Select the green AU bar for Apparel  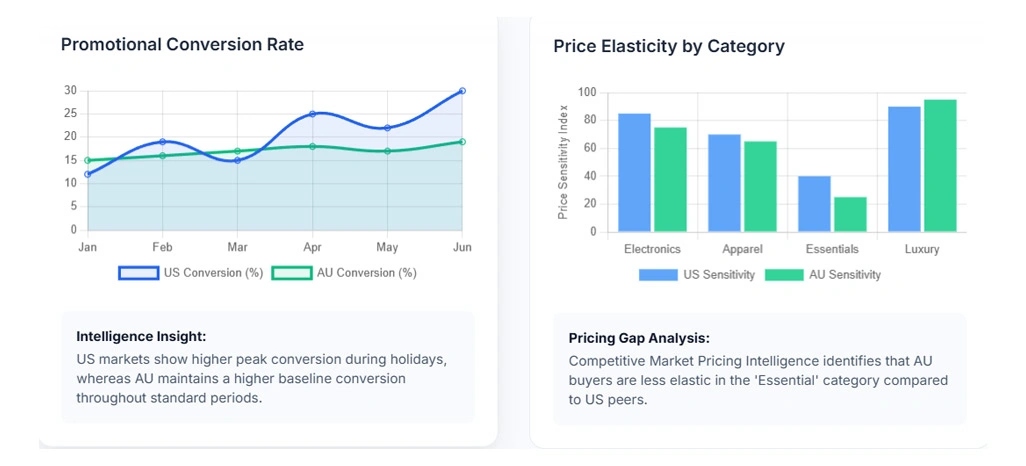(760, 186)
